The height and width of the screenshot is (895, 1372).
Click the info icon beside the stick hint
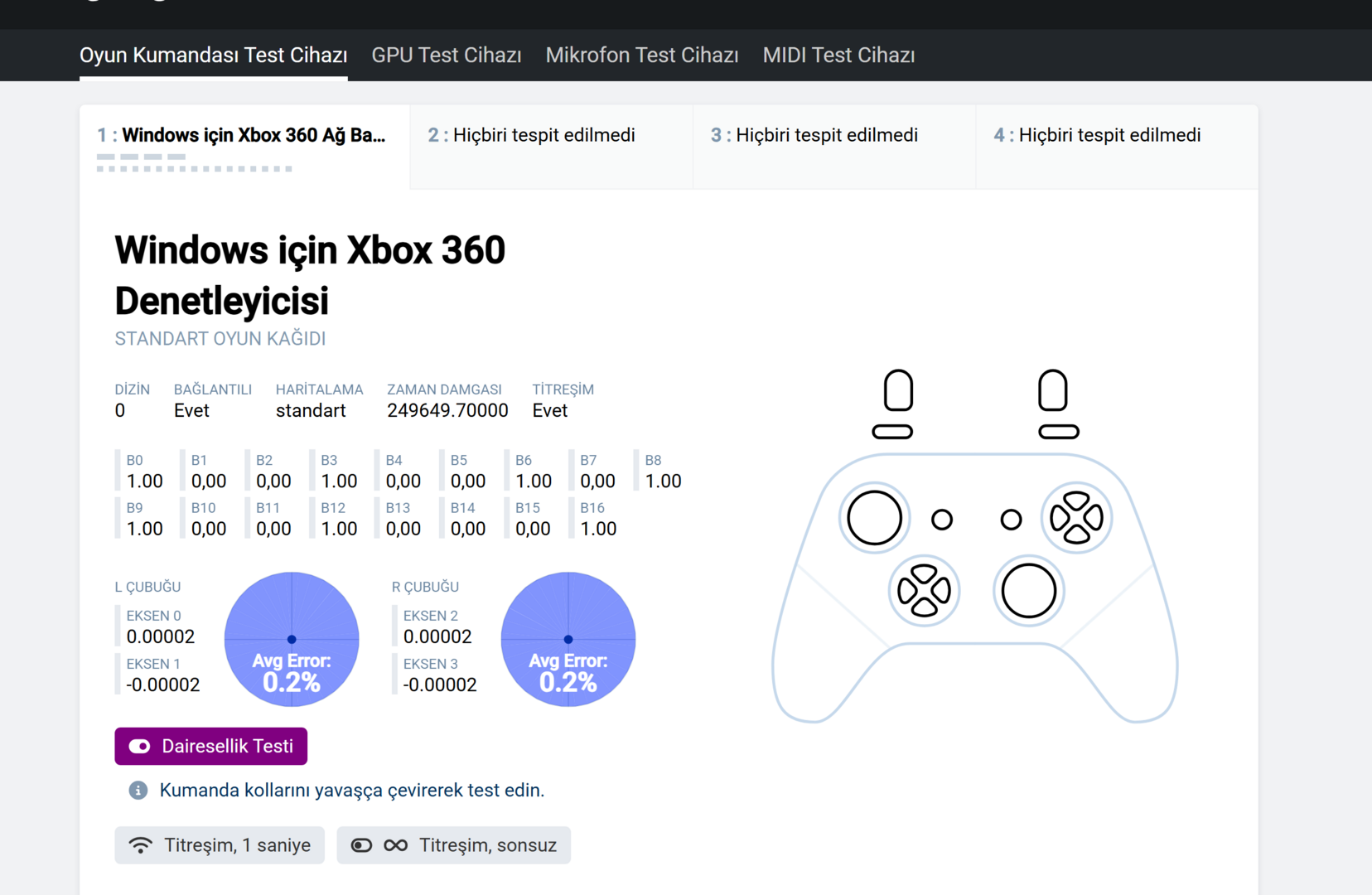(138, 791)
